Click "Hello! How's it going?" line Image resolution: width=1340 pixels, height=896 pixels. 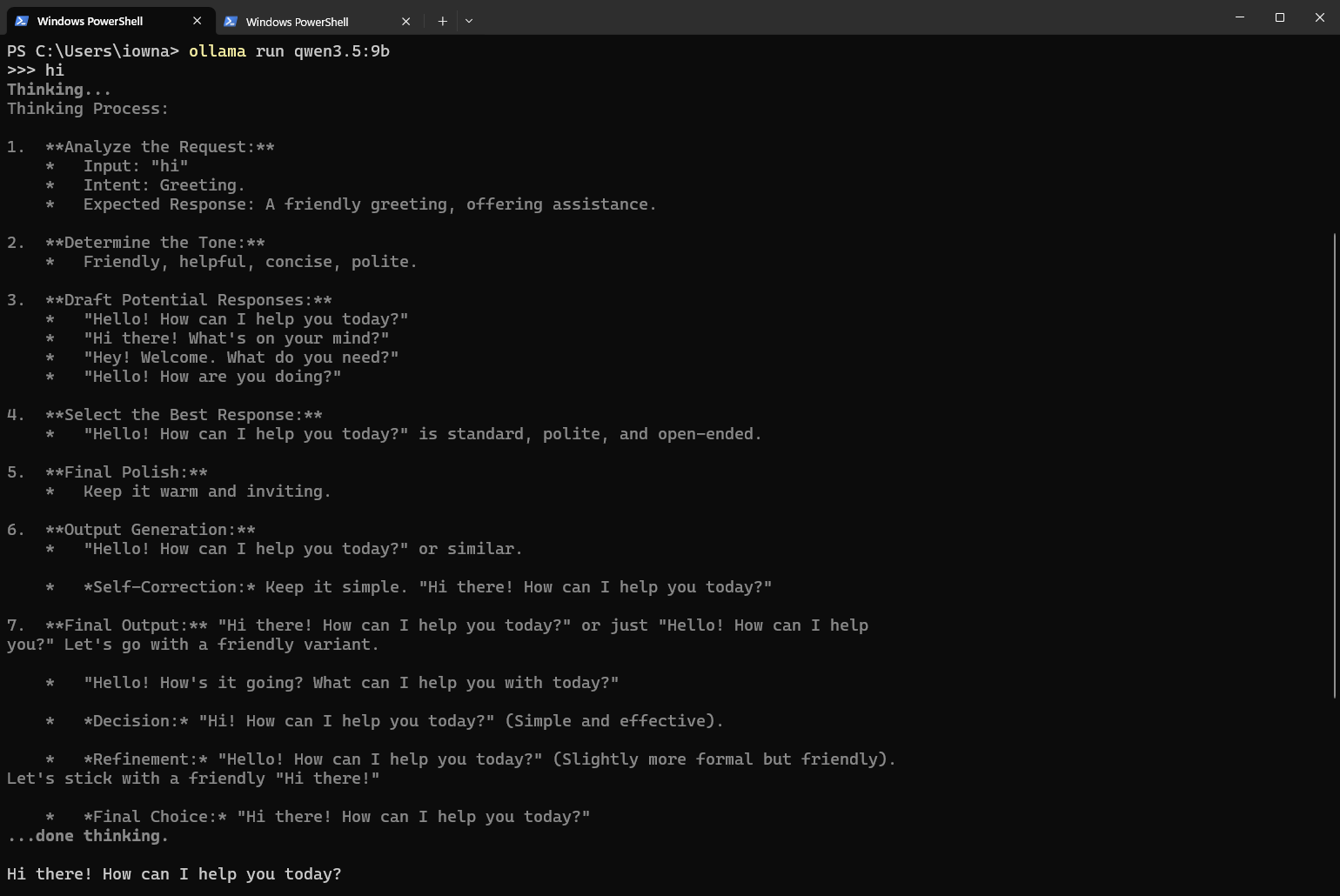coord(352,683)
